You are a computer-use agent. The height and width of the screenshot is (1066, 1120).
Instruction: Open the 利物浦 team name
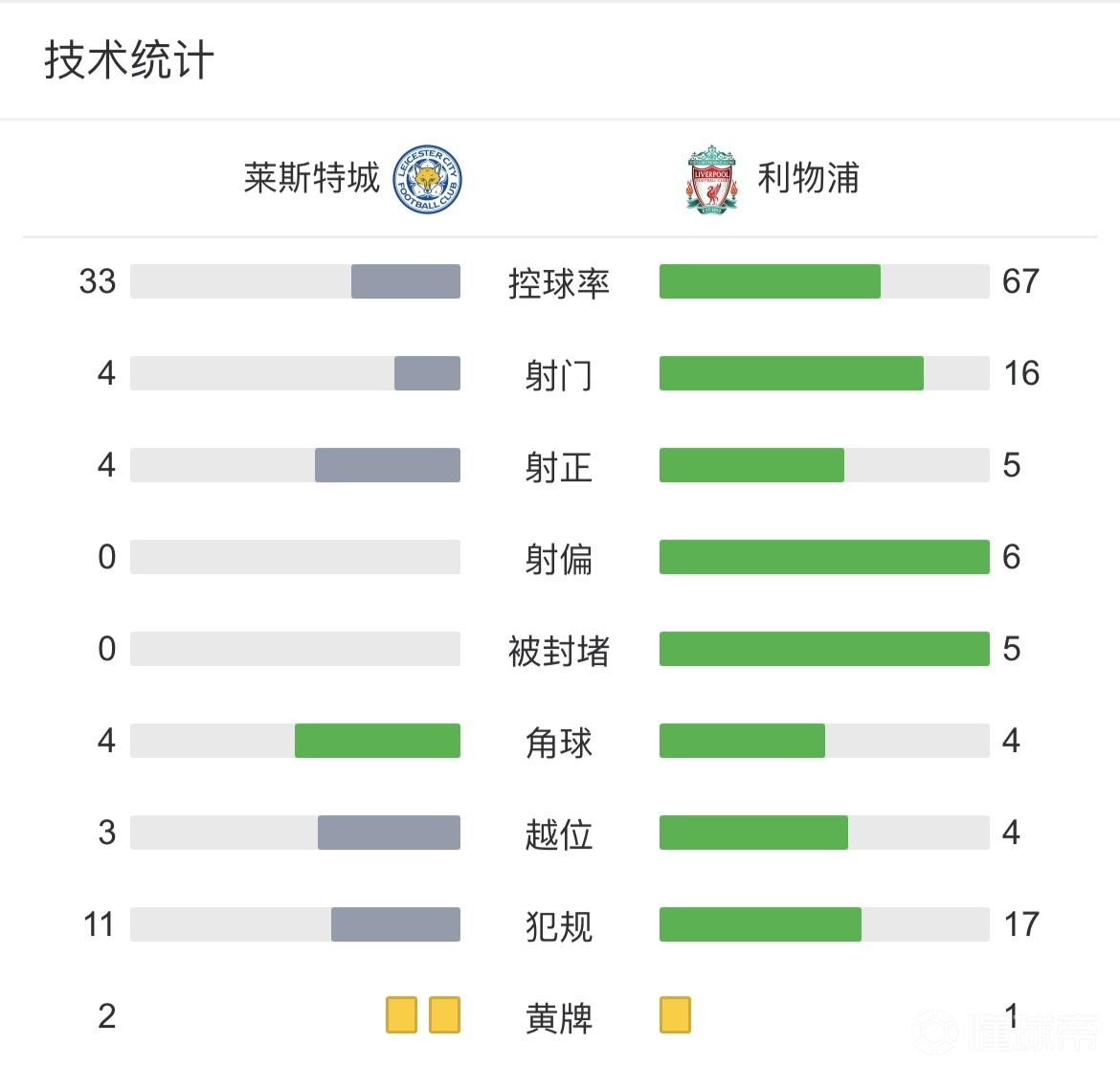point(809,178)
